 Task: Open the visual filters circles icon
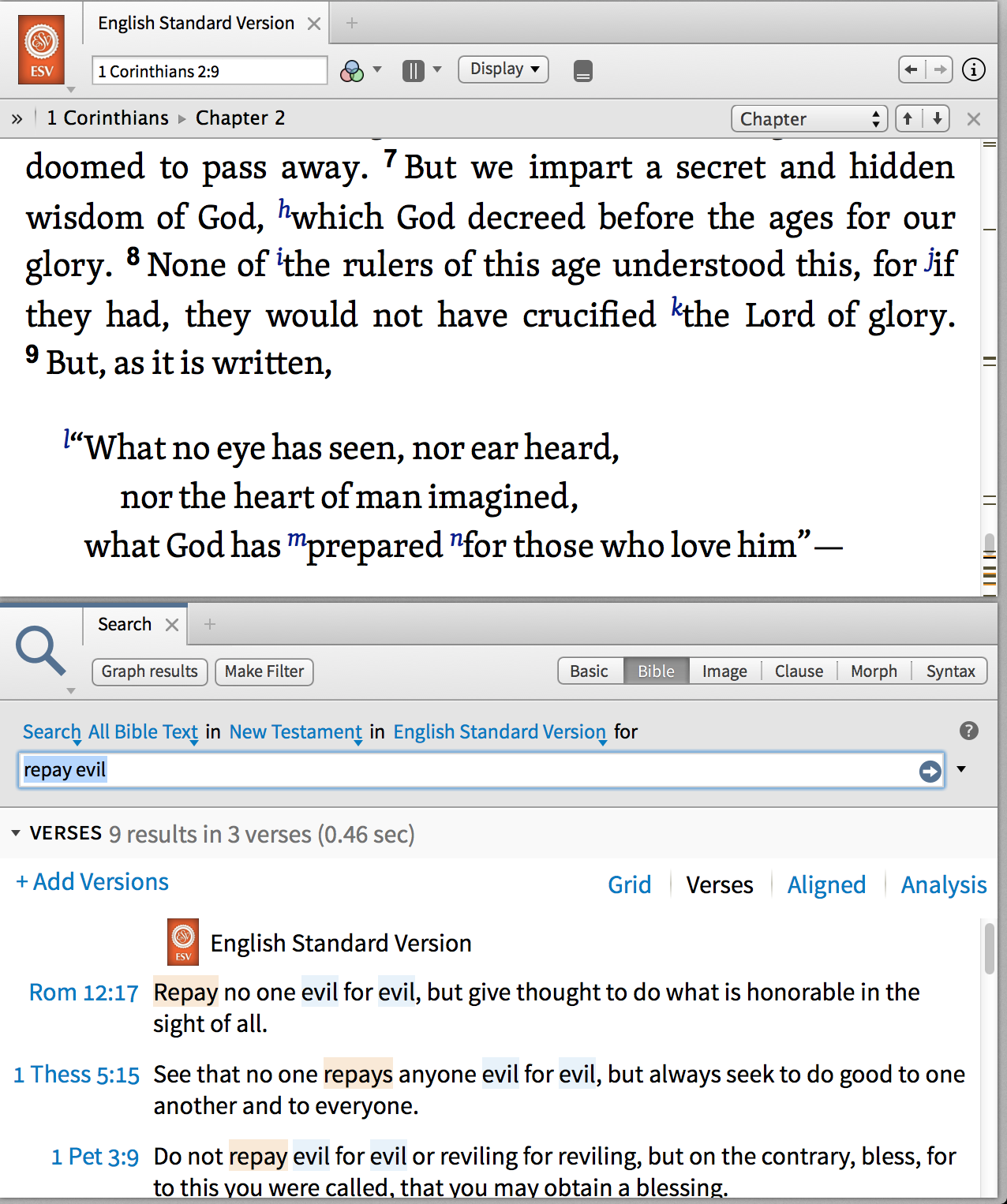(352, 71)
